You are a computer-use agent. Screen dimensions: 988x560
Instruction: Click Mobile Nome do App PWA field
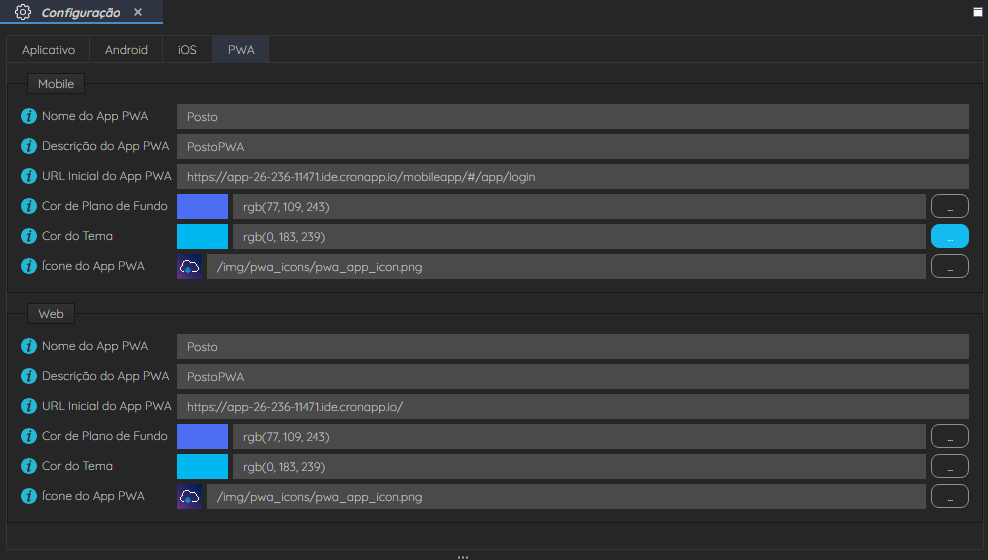(573, 117)
